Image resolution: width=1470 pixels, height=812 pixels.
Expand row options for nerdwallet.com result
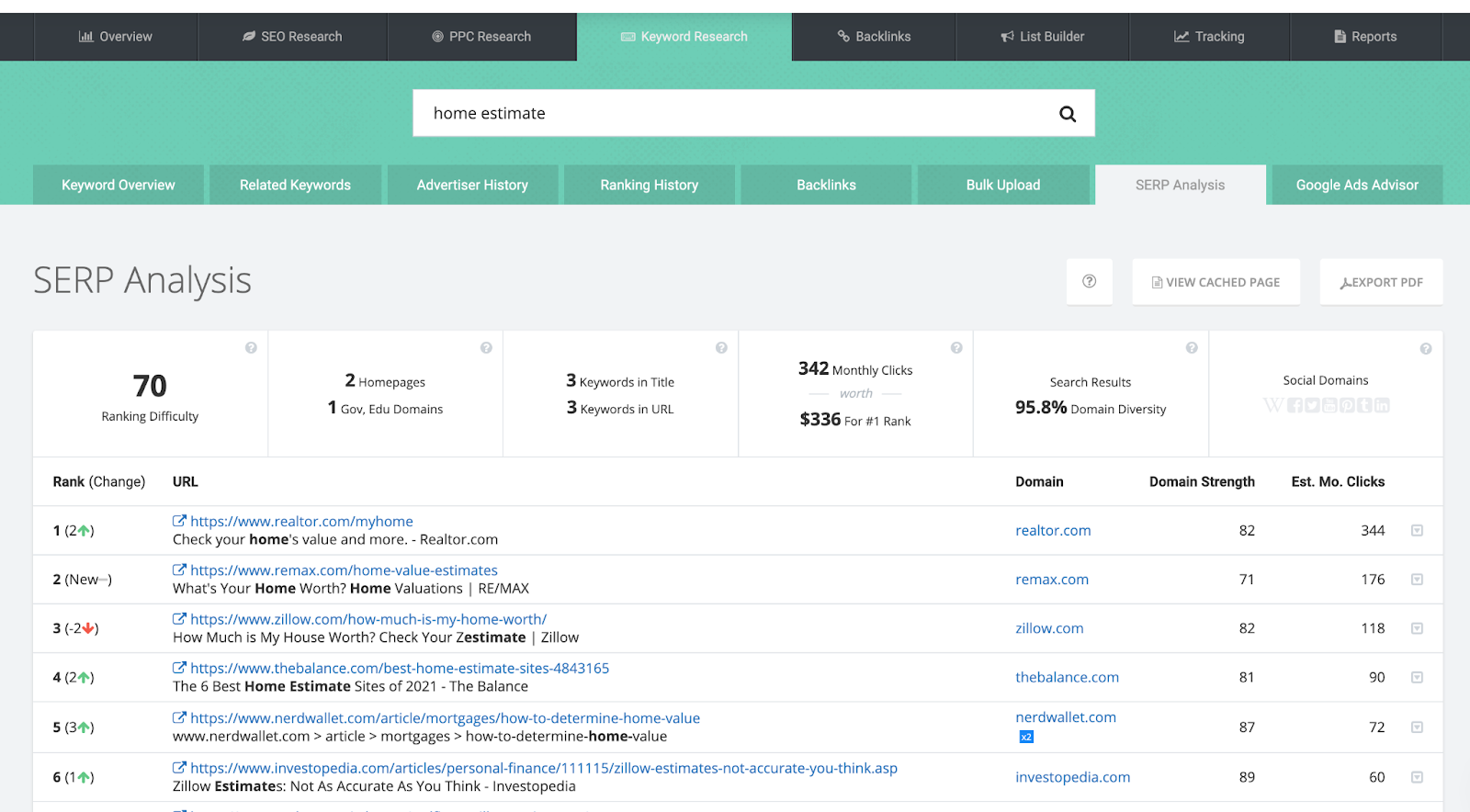(x=1417, y=727)
